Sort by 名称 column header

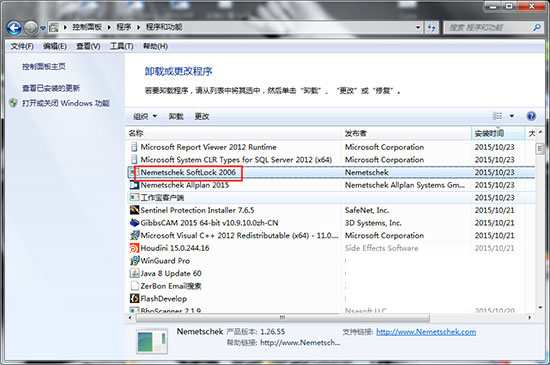pos(233,133)
